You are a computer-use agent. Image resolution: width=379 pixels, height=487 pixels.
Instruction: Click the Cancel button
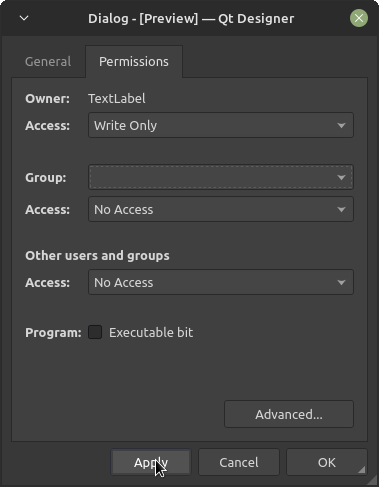[239, 462]
